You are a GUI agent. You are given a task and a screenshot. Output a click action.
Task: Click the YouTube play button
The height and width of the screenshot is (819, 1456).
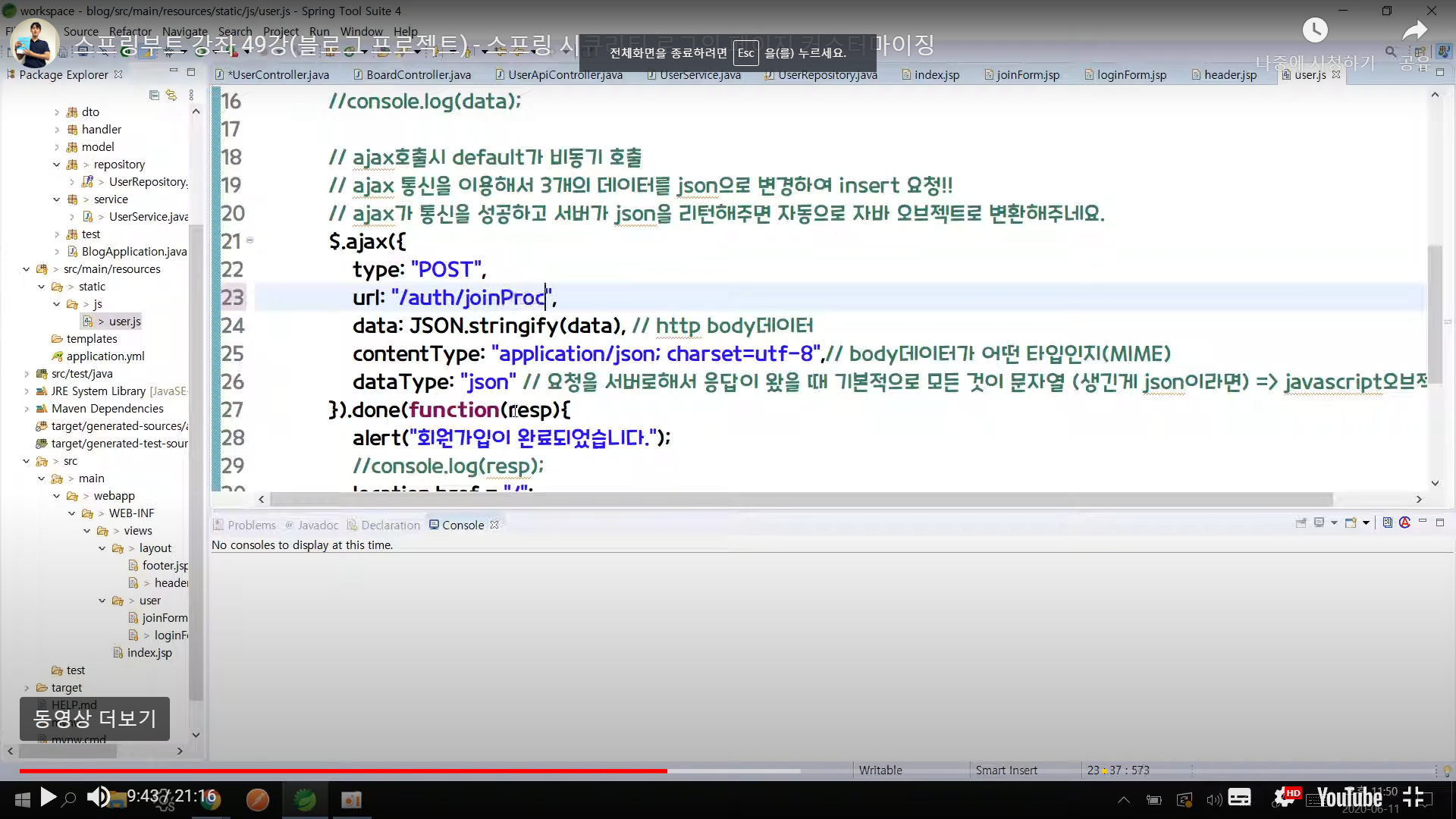point(48,797)
